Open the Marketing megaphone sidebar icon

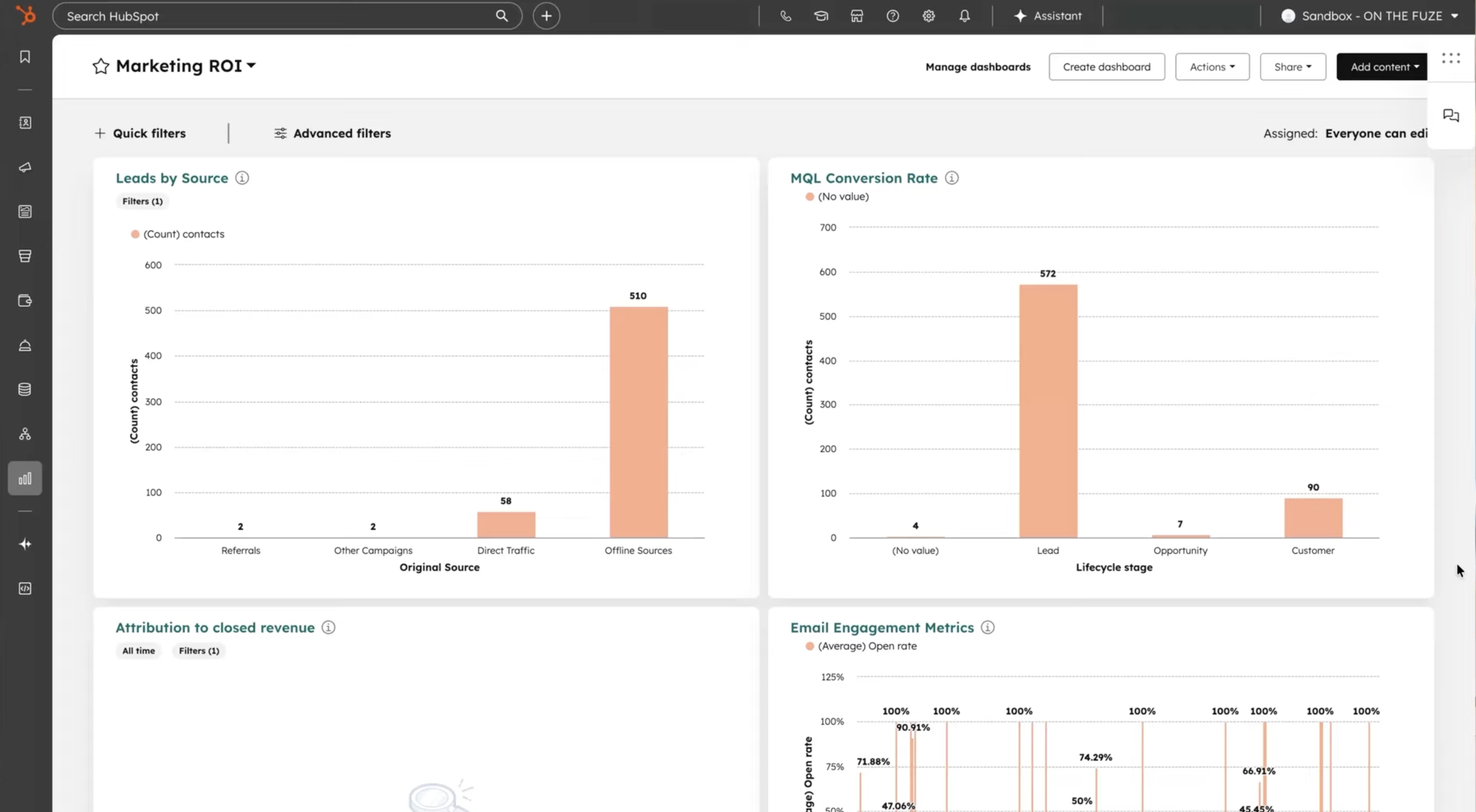coord(25,167)
